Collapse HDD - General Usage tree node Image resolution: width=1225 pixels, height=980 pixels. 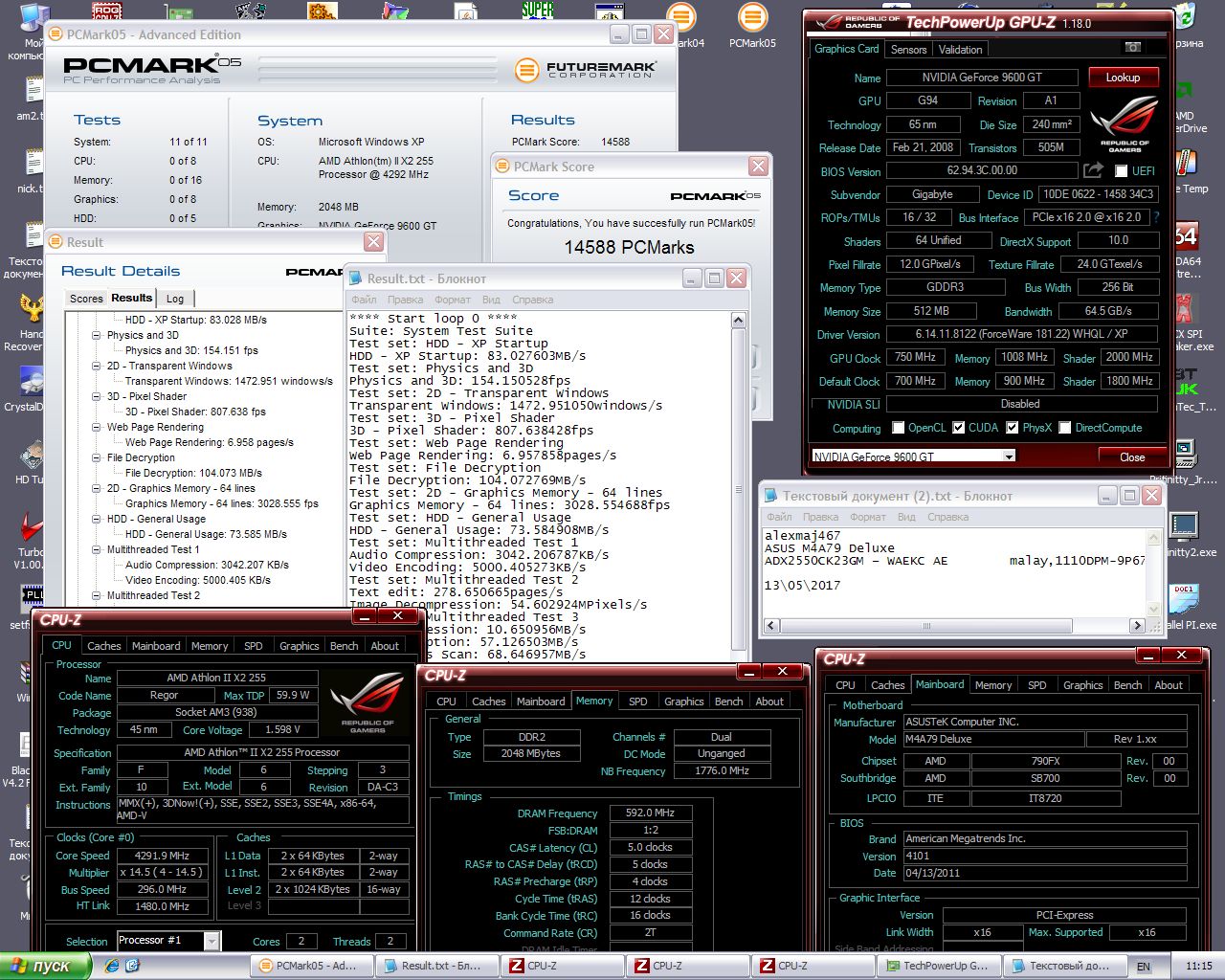coord(96,519)
